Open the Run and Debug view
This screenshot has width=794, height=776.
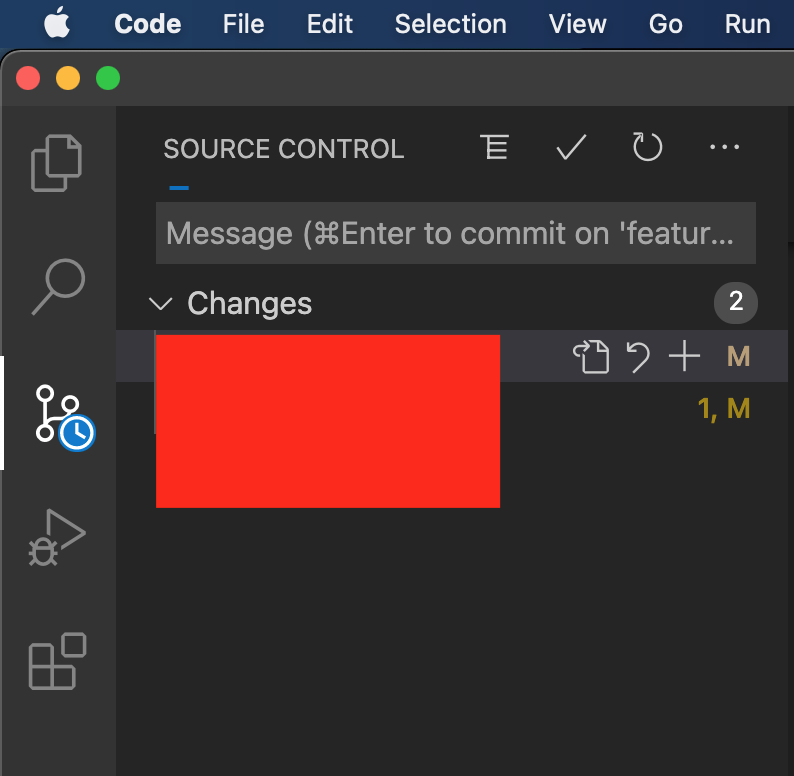pos(57,537)
